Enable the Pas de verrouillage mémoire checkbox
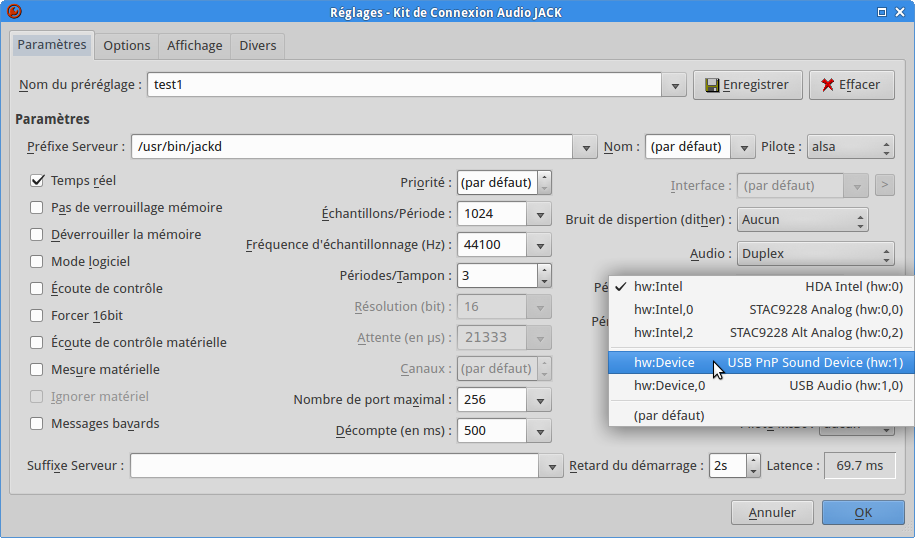 tap(38, 208)
